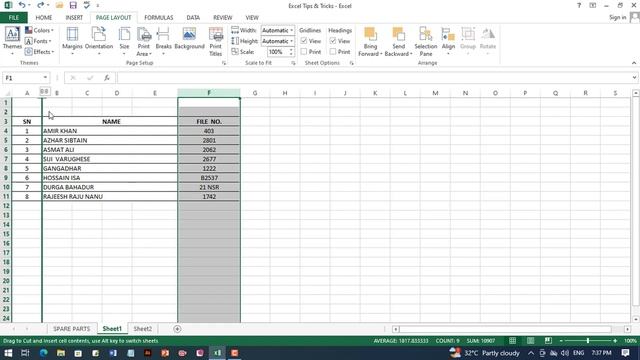Toggle Gridlines Print checkbox

click(x=304, y=52)
